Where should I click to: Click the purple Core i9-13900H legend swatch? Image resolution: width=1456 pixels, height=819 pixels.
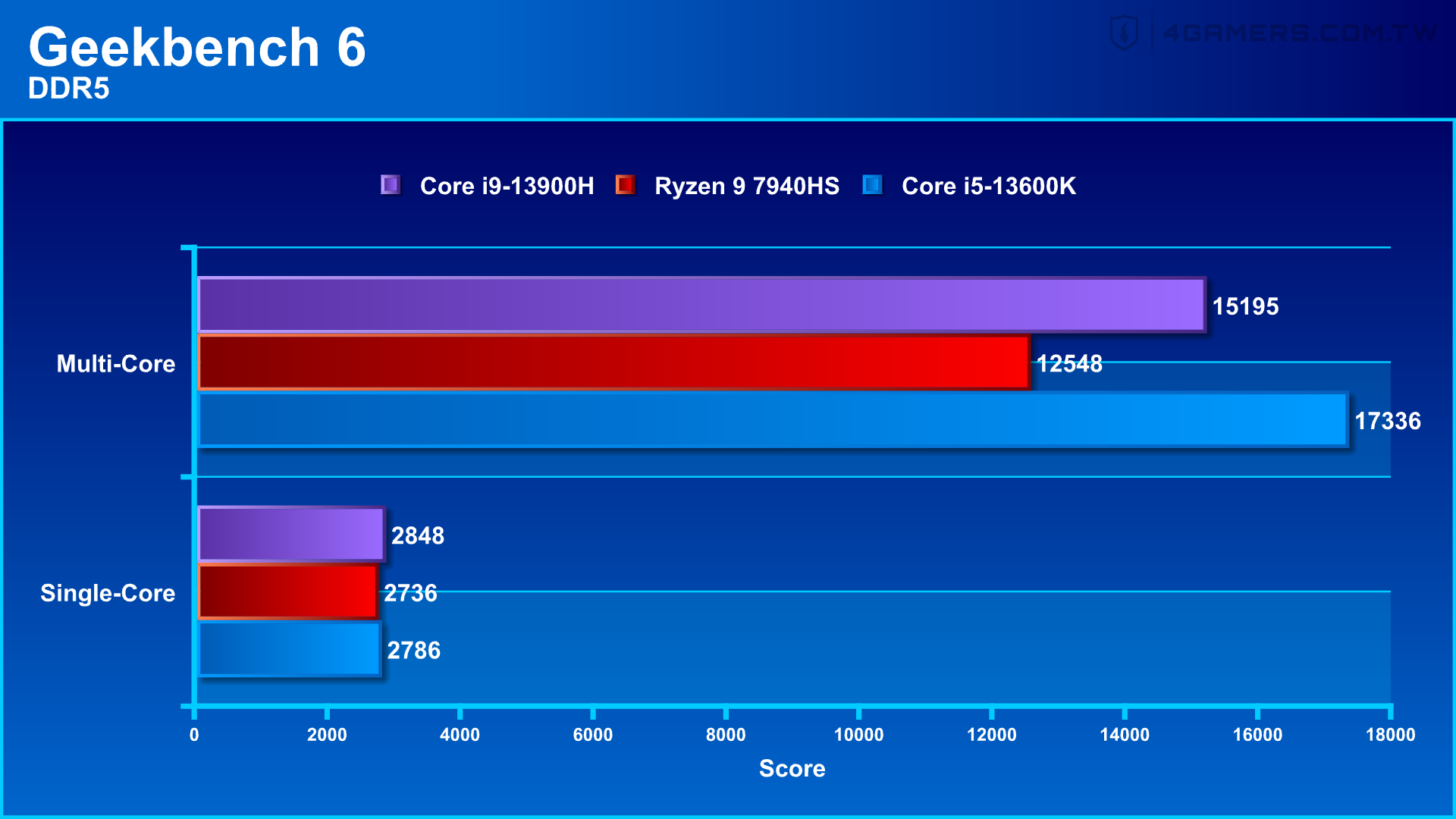391,185
